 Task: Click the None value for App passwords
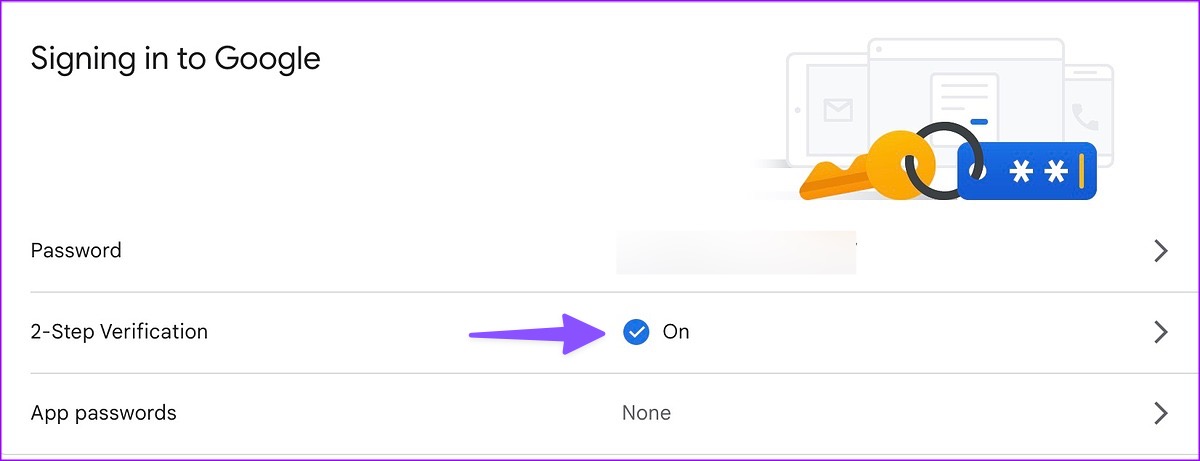tap(646, 413)
